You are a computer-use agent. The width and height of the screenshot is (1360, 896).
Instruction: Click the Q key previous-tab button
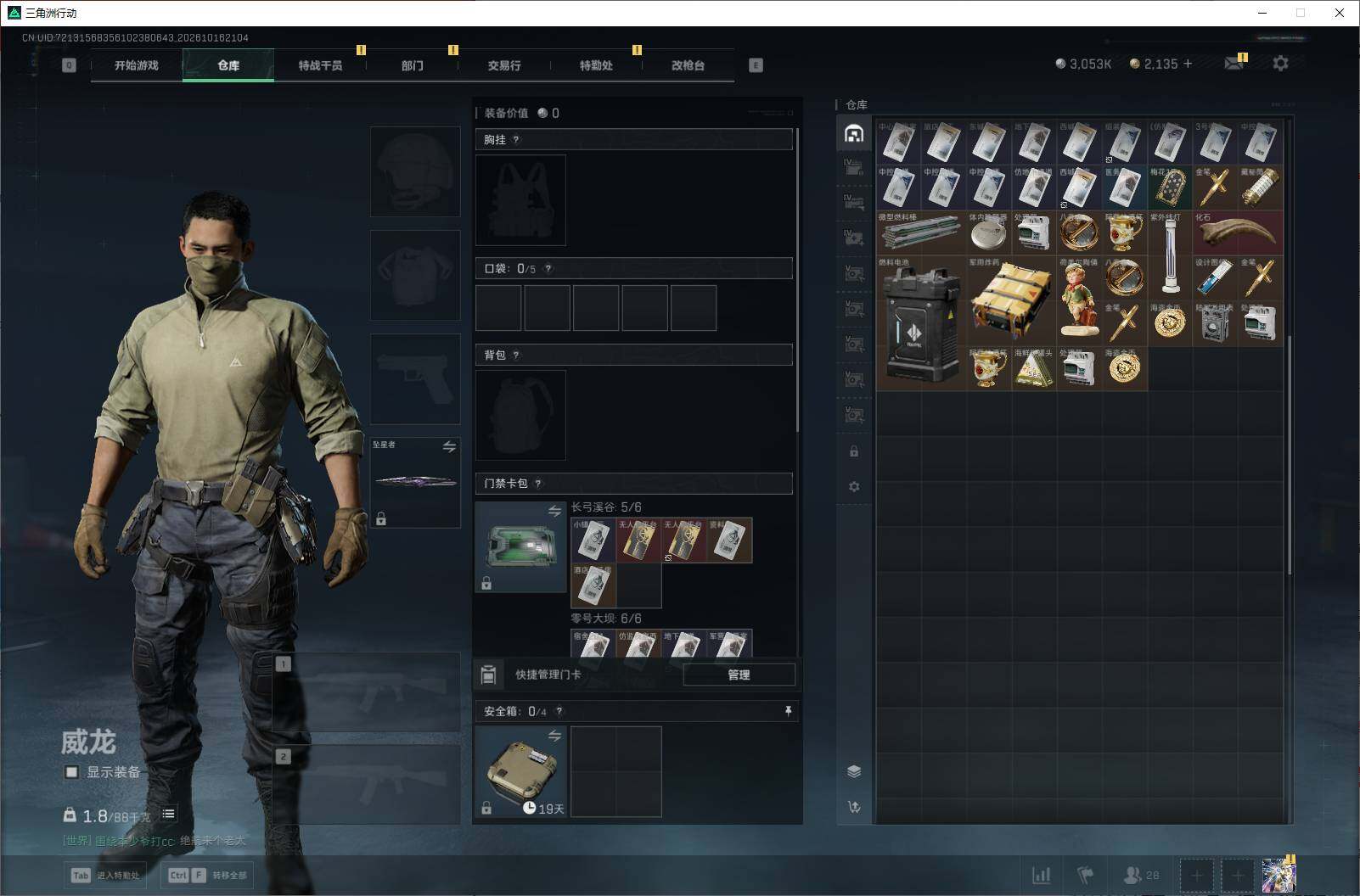(x=69, y=65)
